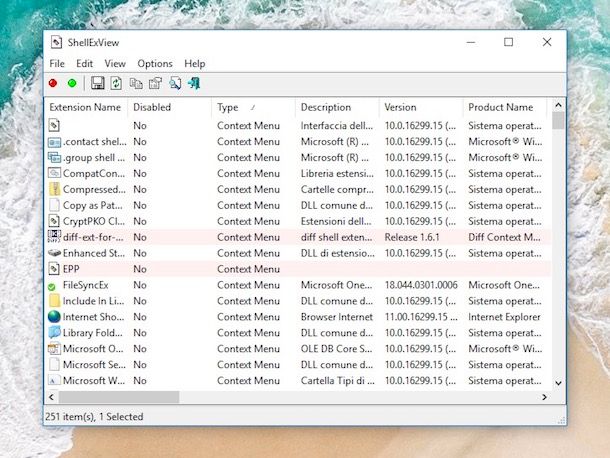Click the vertical scrollbar thumb
This screenshot has width=610, height=458.
(558, 121)
